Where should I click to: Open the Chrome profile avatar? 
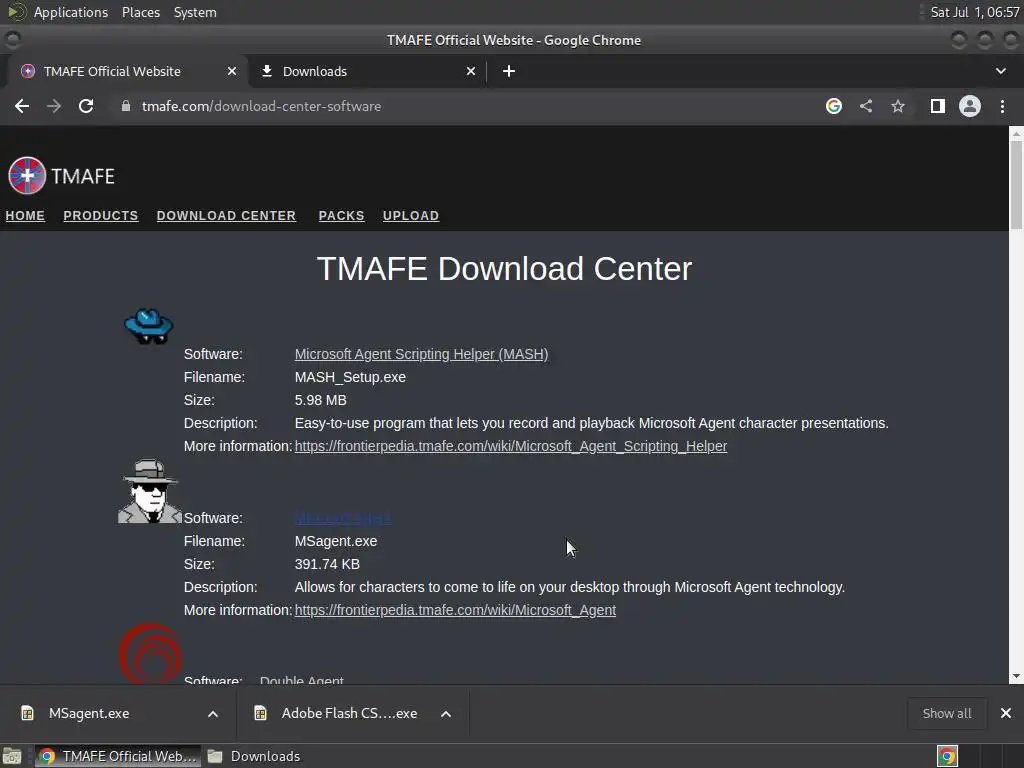click(x=970, y=106)
